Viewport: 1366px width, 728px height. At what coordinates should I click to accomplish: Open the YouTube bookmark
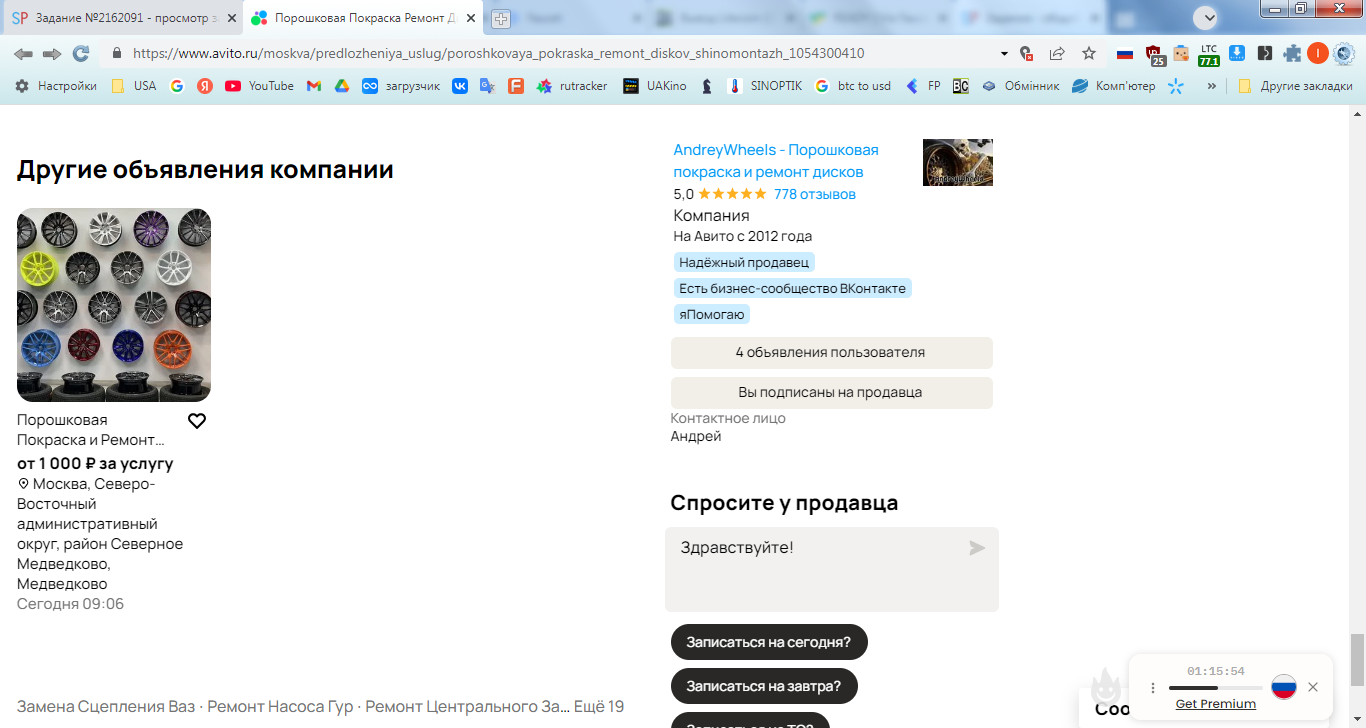pos(260,86)
